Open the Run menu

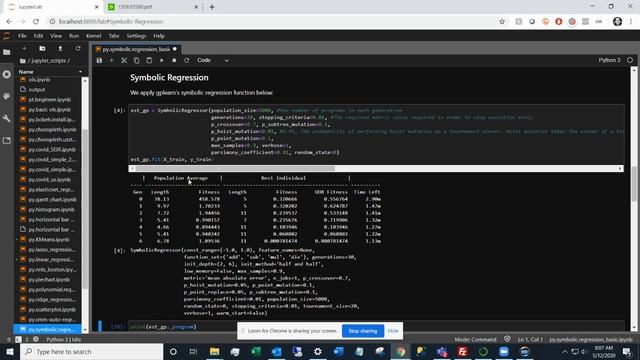click(74, 36)
